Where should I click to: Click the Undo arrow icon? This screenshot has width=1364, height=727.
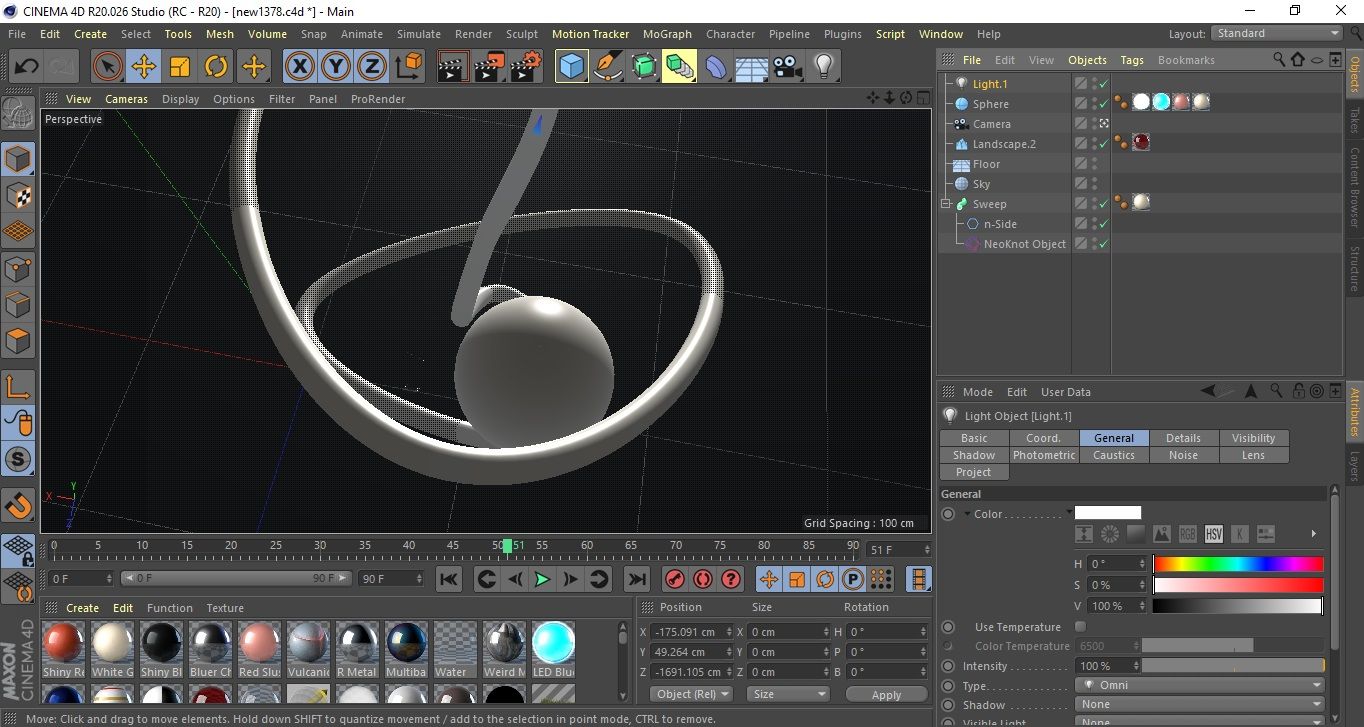(26, 67)
